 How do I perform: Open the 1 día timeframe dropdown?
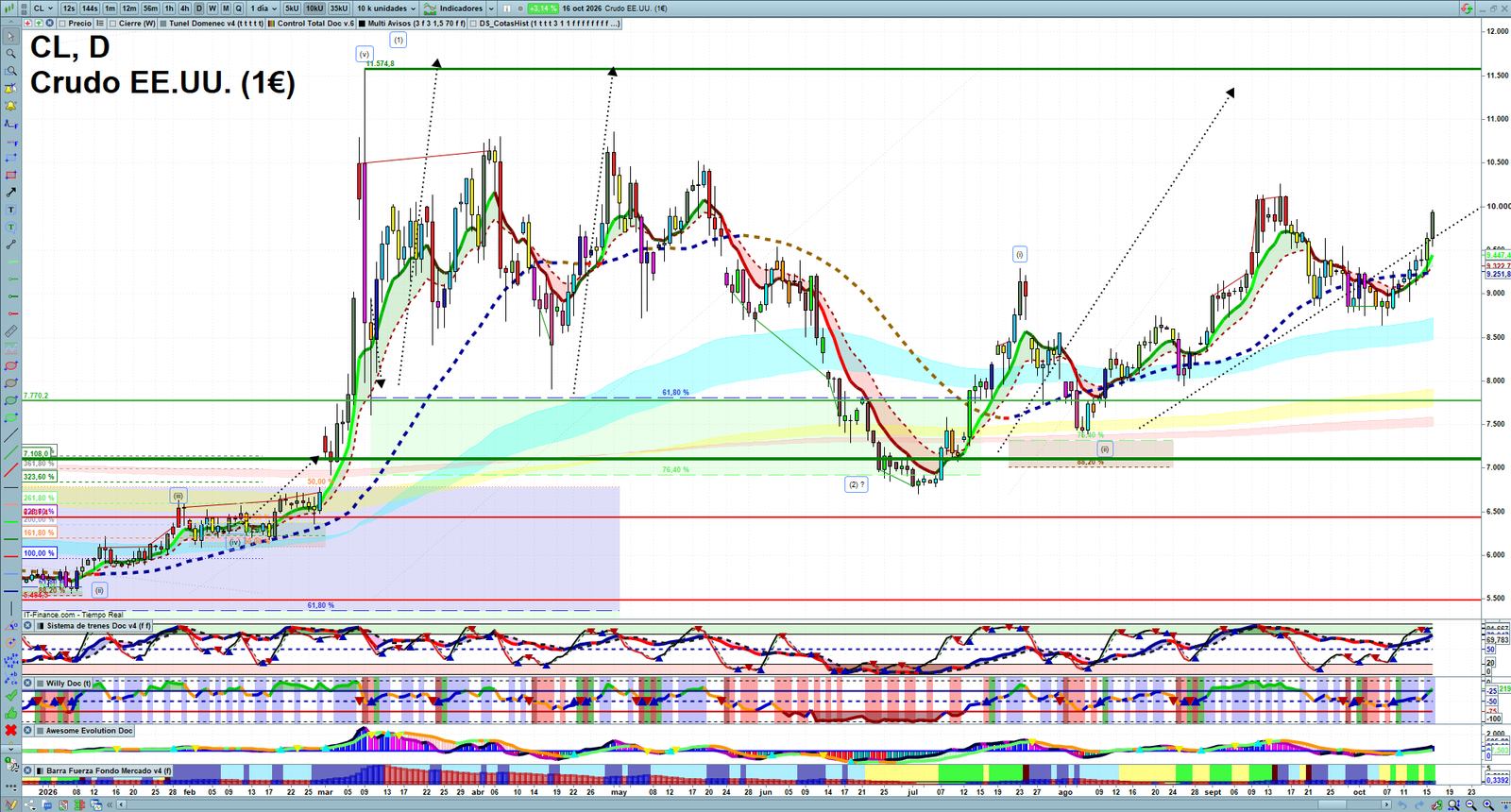pos(263,8)
